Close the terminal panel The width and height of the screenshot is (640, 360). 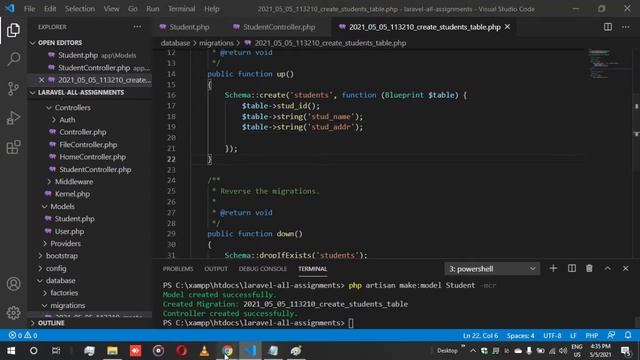(x=626, y=268)
